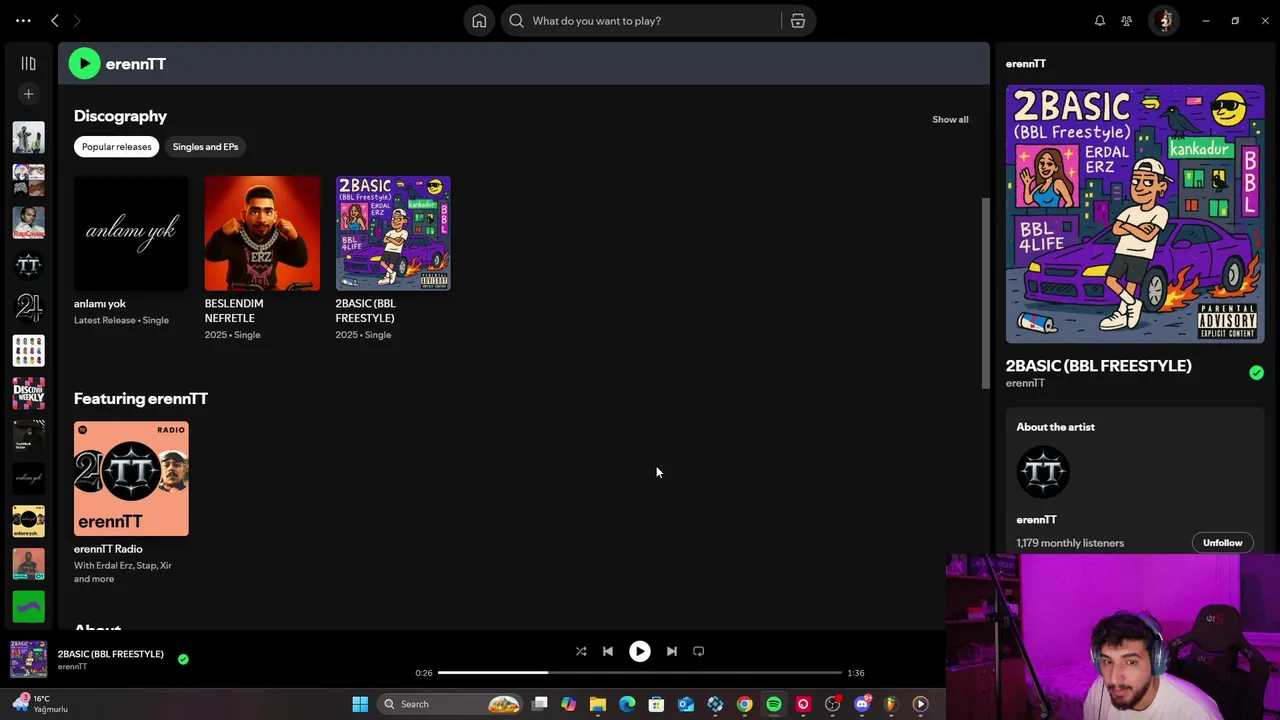Click the erennTT artist name in the bottom bar

[x=72, y=667]
